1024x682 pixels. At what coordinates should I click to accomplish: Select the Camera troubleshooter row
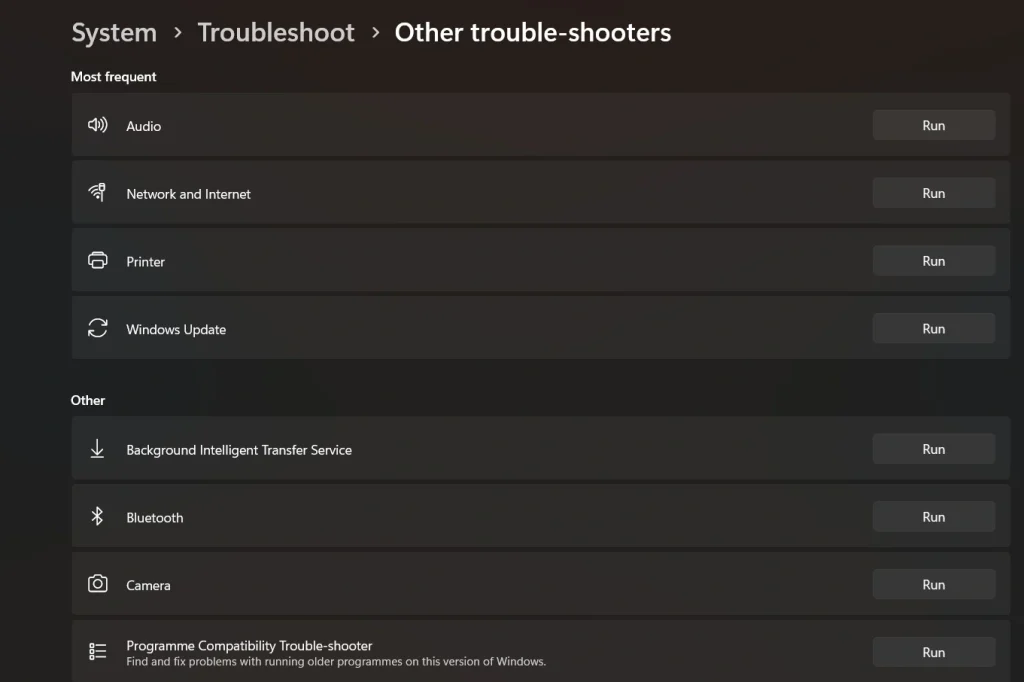[x=450, y=584]
